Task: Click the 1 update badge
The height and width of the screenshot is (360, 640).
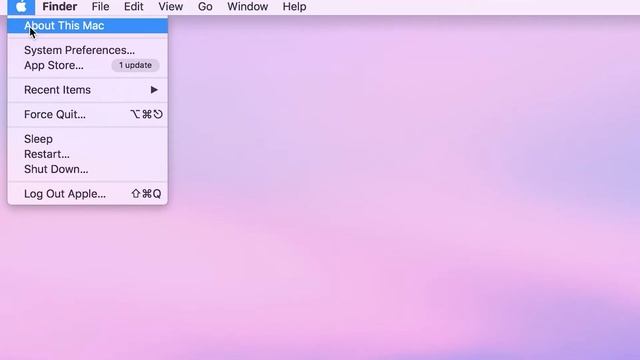Action: tap(135, 65)
